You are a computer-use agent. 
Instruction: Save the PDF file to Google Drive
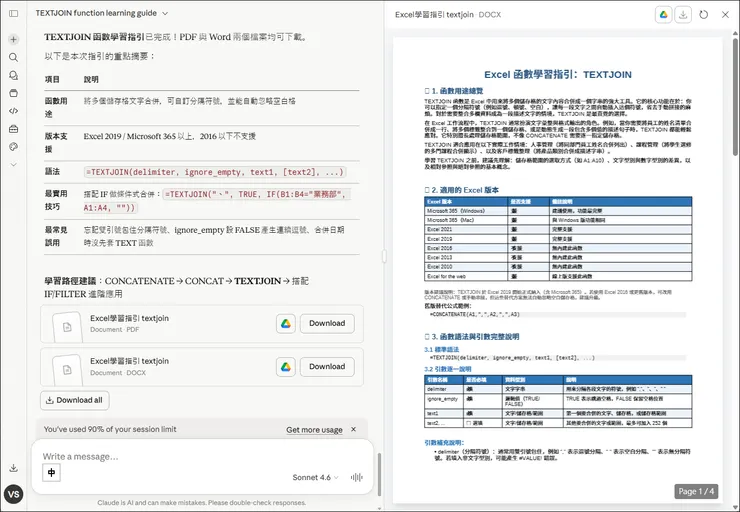click(286, 324)
